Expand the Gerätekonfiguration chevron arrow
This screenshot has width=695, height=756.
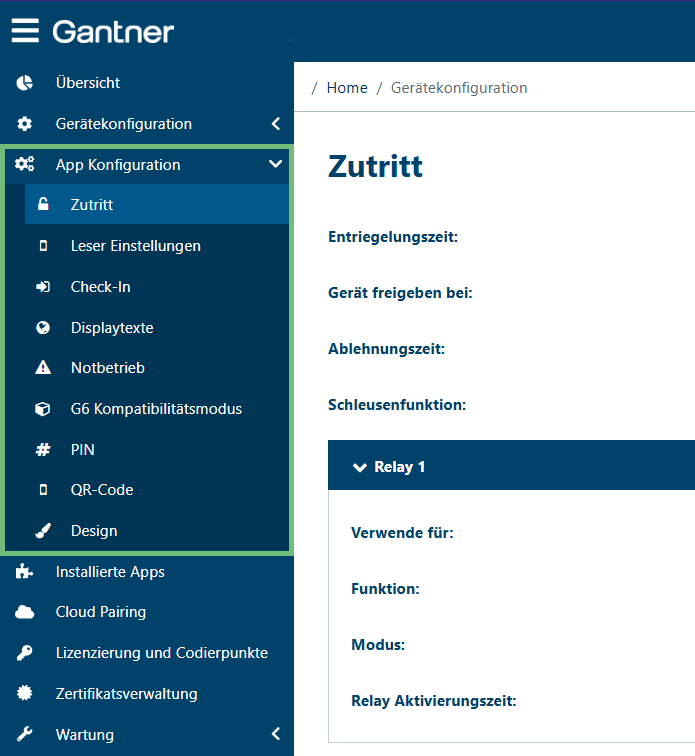[276, 124]
